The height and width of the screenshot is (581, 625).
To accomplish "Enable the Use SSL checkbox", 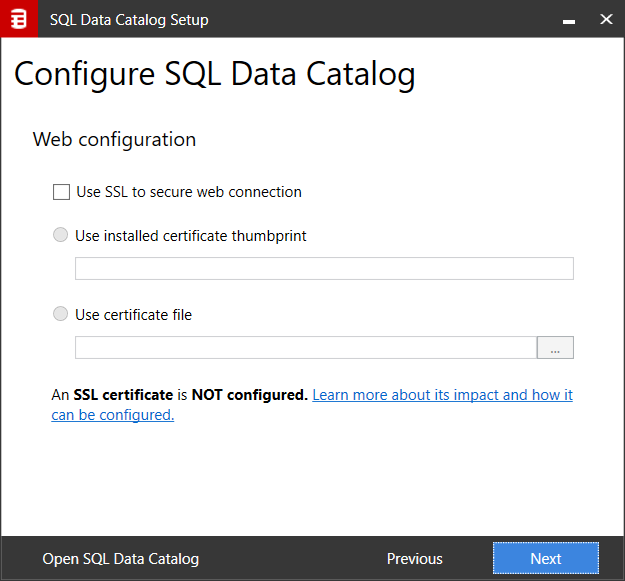I will click(61, 192).
